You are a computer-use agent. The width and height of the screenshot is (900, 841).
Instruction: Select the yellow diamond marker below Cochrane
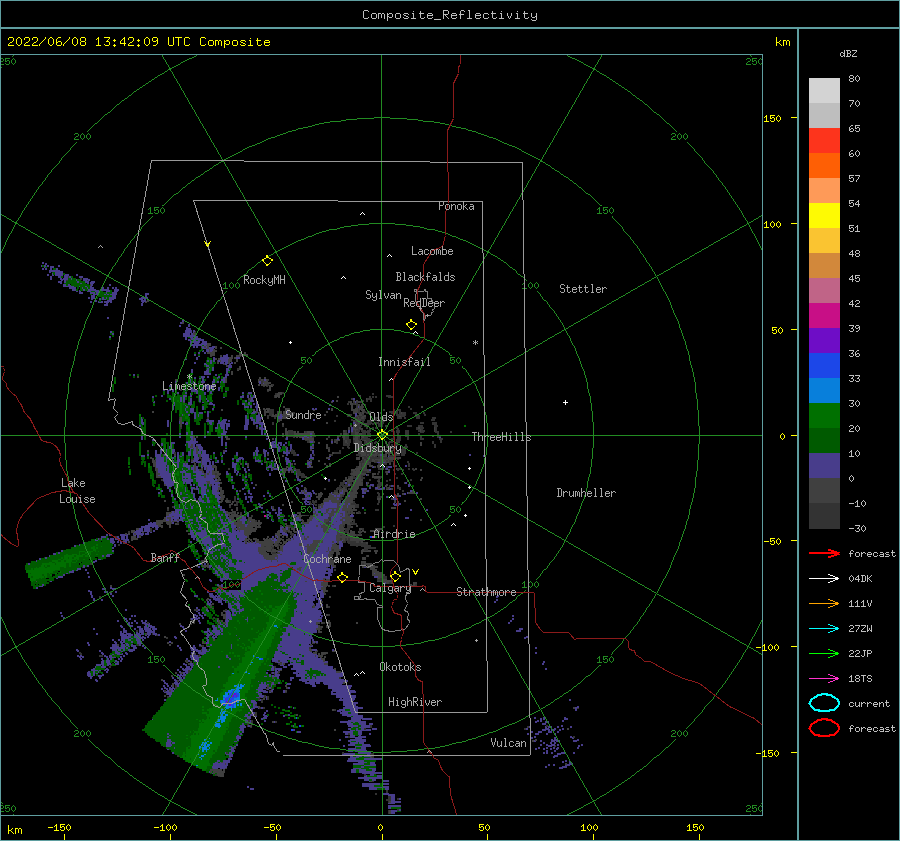(x=342, y=577)
